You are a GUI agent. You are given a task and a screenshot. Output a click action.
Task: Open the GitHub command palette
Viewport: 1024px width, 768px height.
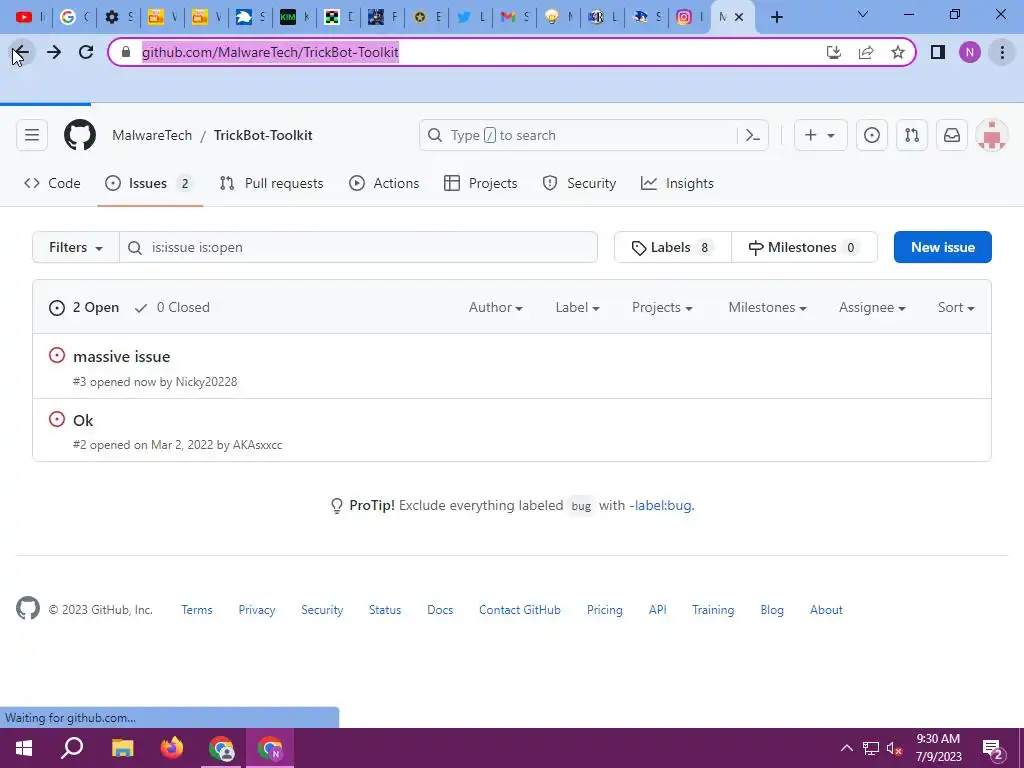coord(753,135)
